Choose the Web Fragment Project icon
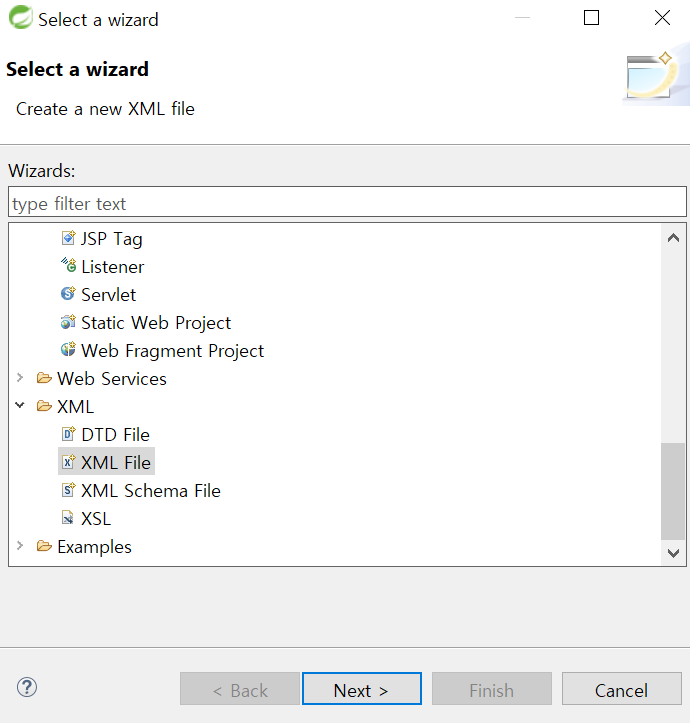This screenshot has width=690, height=723. tap(68, 350)
